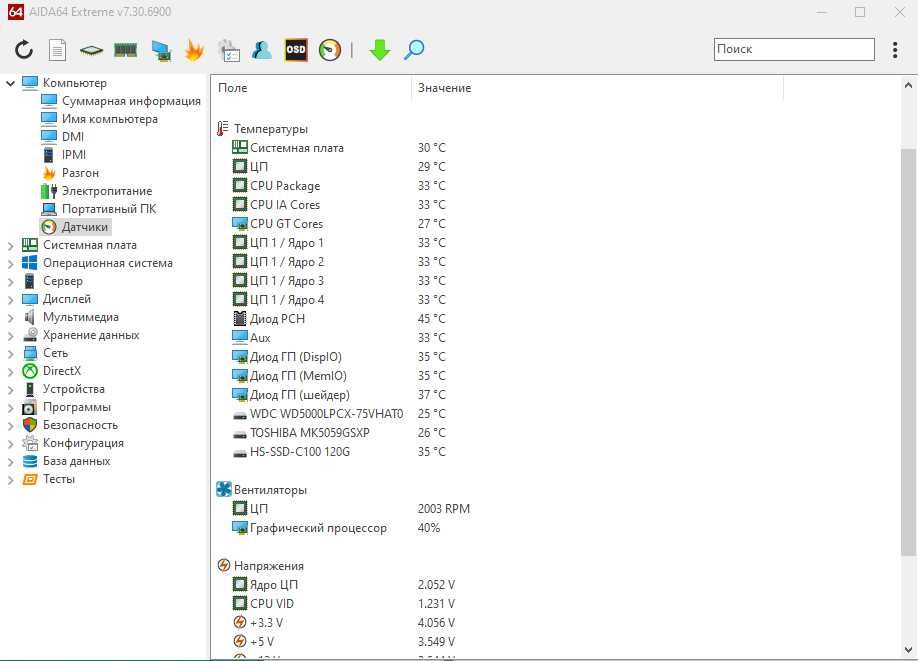
Task: Expand the Дисплей tree node
Action: [10, 300]
